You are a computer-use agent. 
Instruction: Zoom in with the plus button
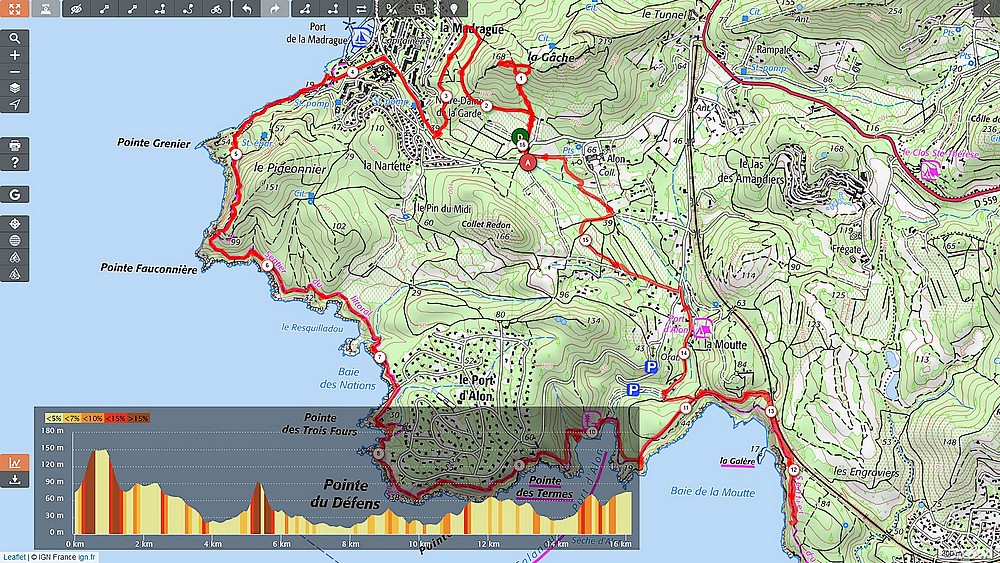point(15,55)
